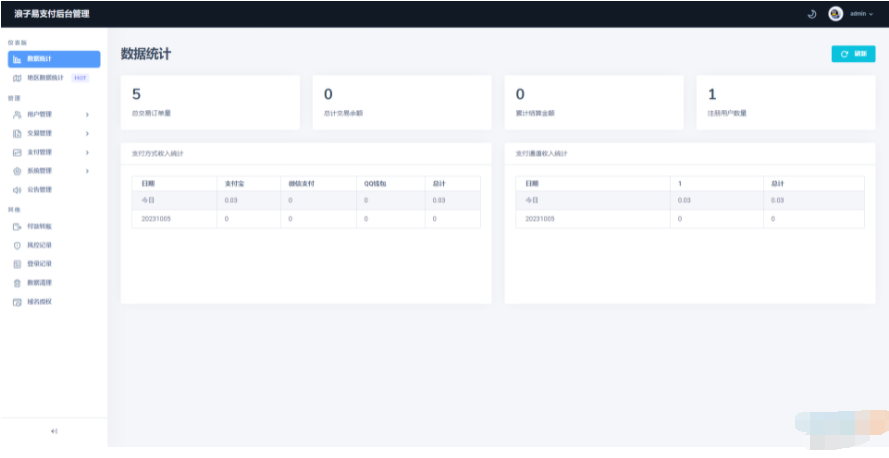Open 域名授权 in the sidebar

click(39, 301)
